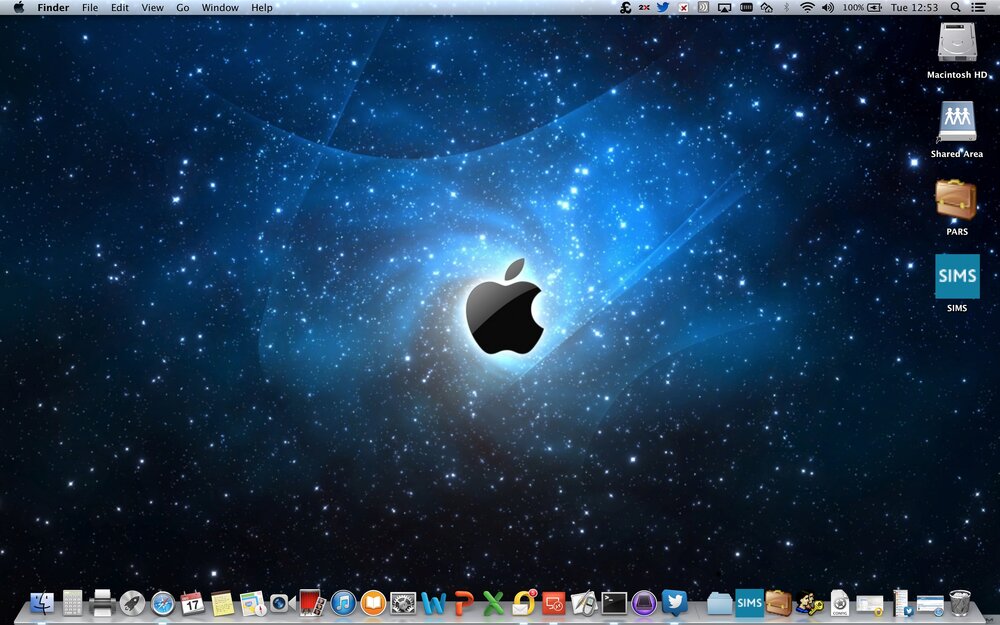Open the battery 100% status menu
The width and height of the screenshot is (1000, 625).
pyautogui.click(x=862, y=8)
